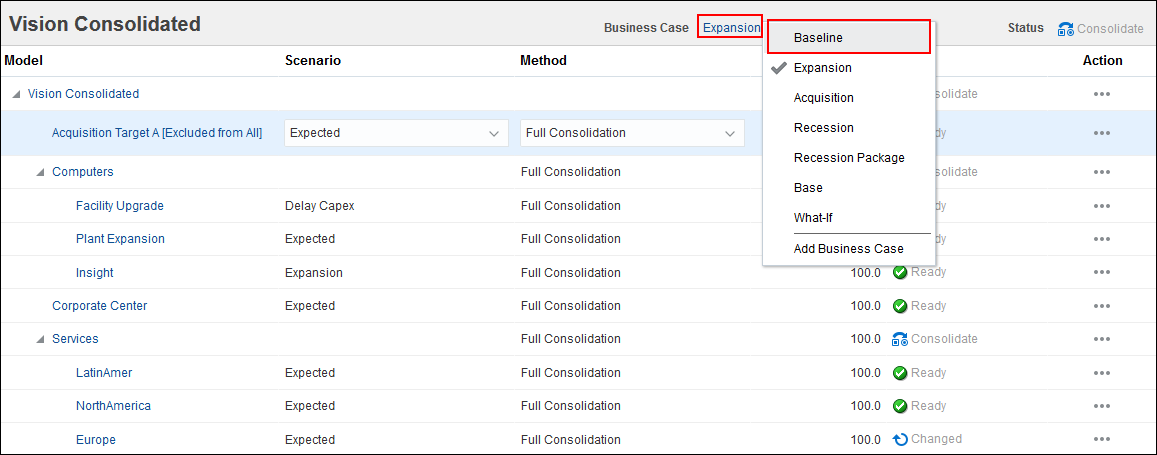Click the Expansion business case link
The width and height of the screenshot is (1157, 455).
point(731,28)
